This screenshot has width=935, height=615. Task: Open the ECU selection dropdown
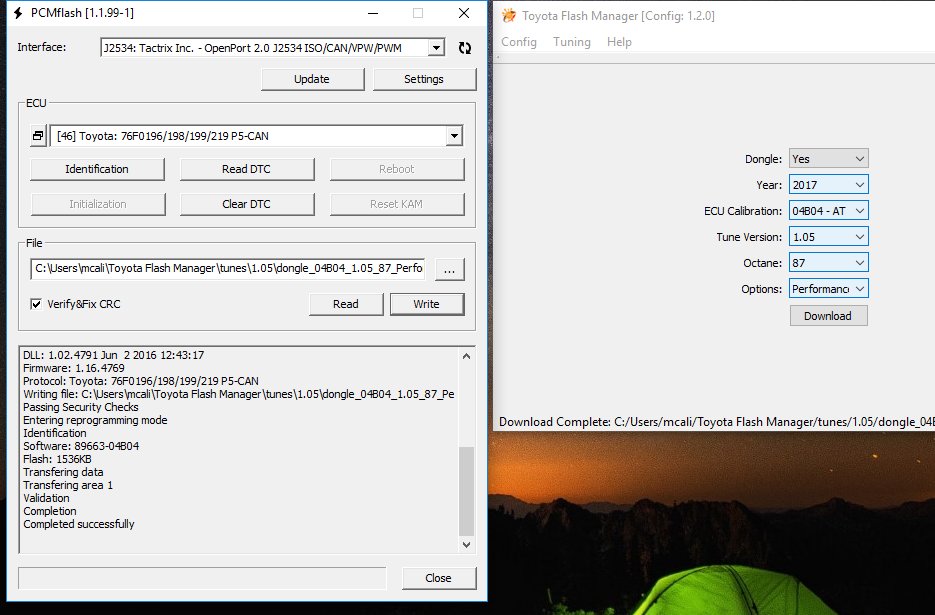(x=454, y=136)
